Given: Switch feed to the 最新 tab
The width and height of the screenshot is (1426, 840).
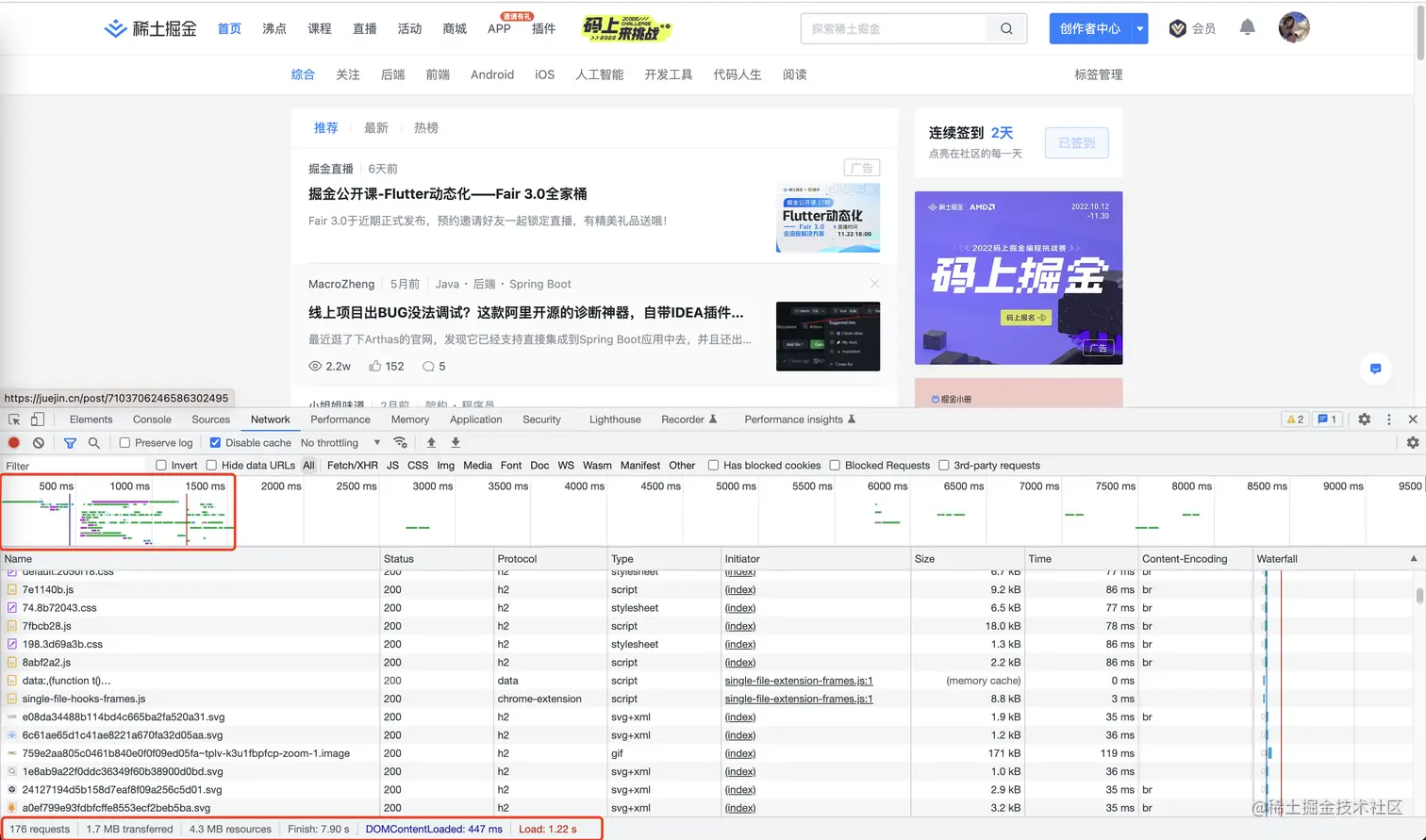Looking at the screenshot, I should point(375,128).
